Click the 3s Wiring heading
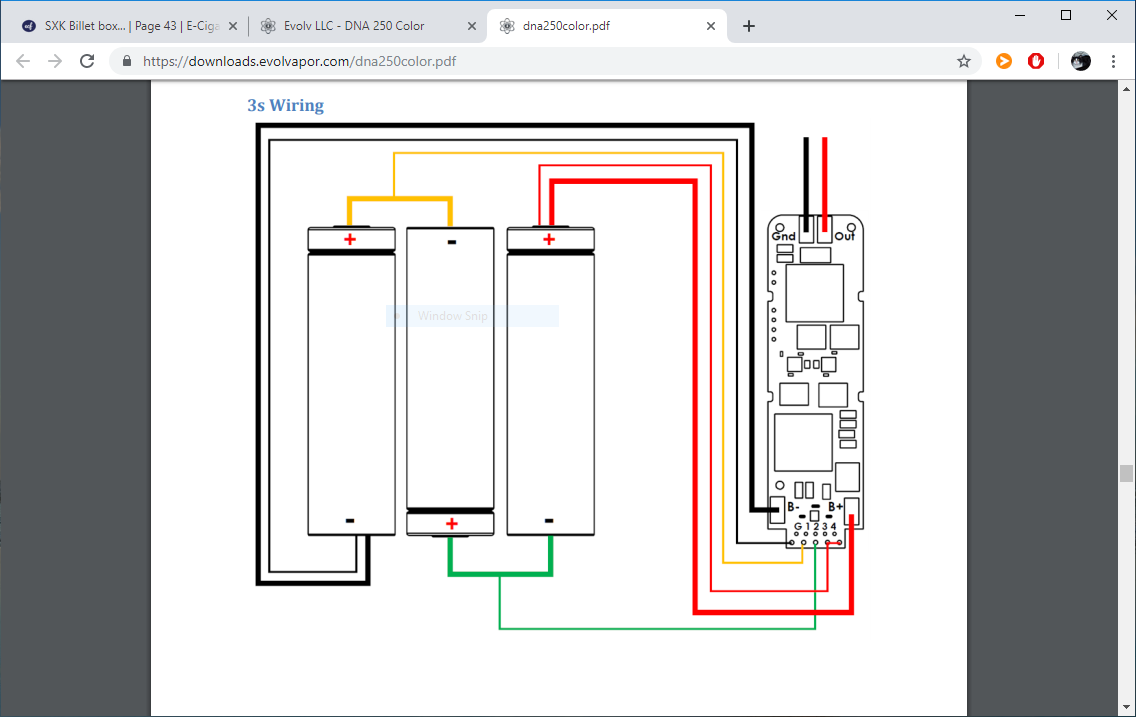 click(x=286, y=105)
